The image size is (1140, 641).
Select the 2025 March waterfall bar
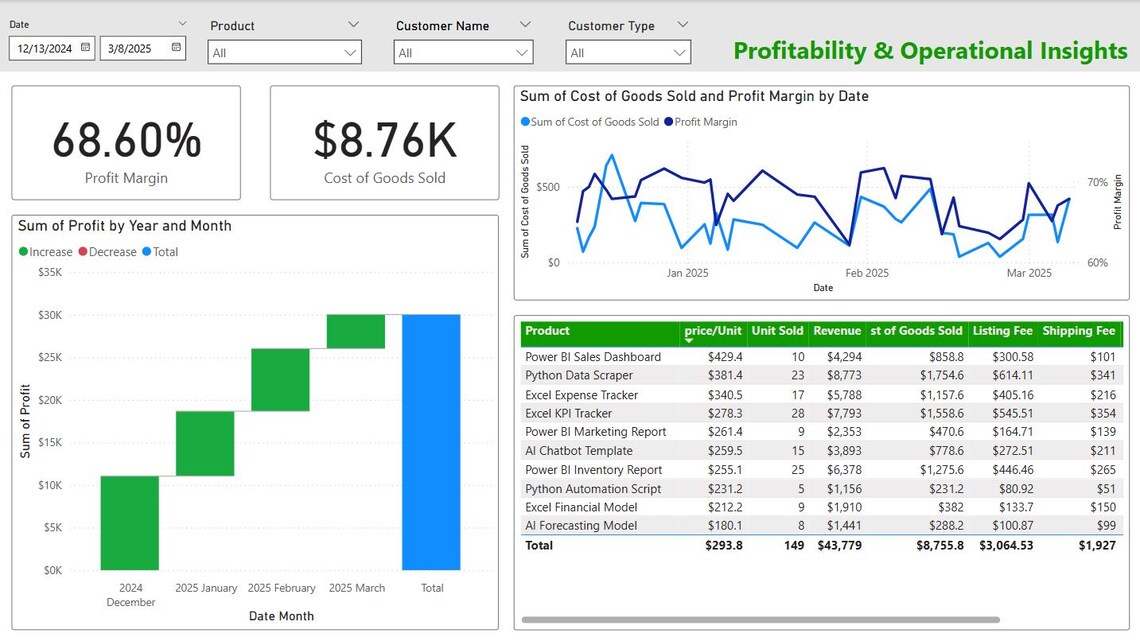(356, 331)
